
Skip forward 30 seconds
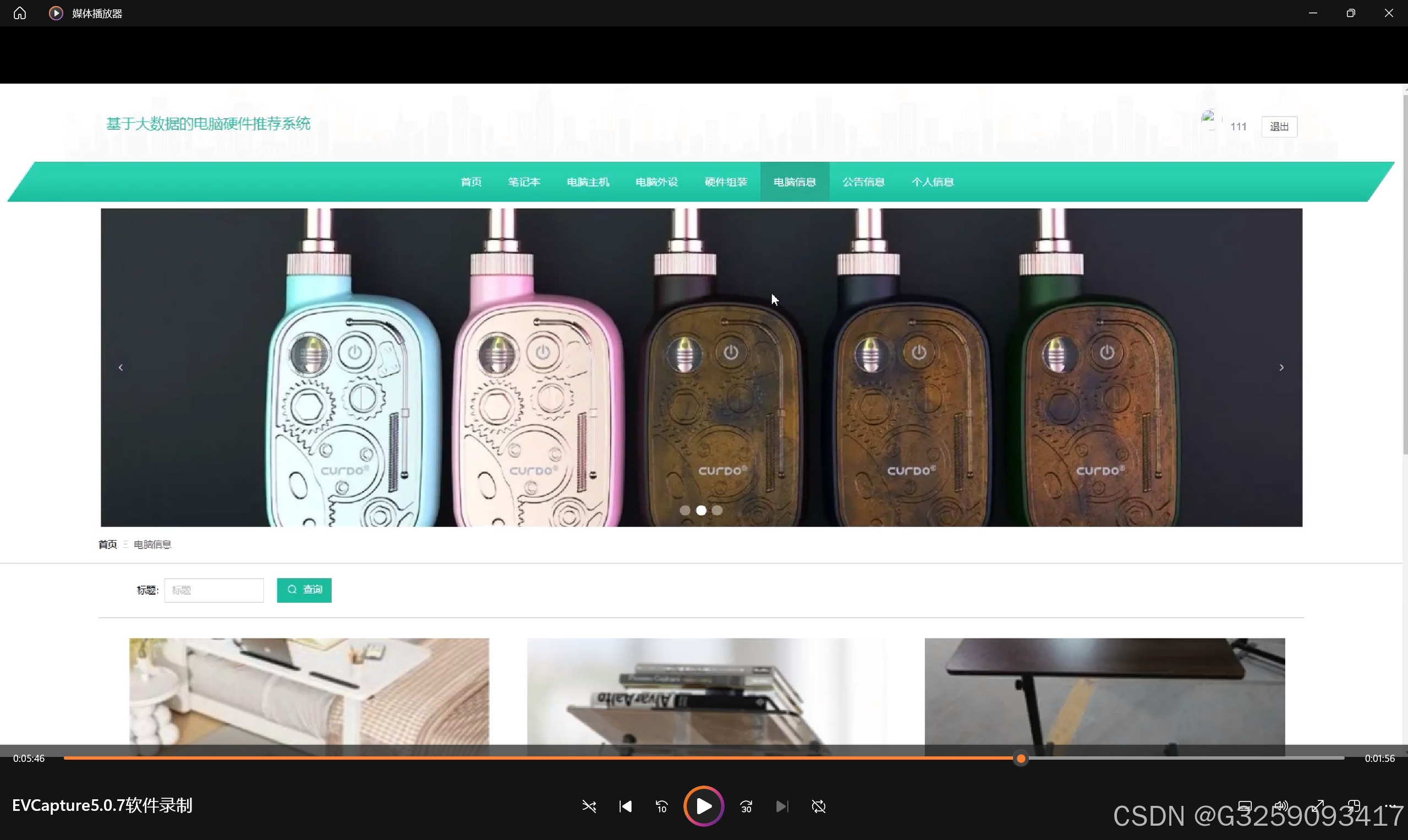[x=746, y=806]
